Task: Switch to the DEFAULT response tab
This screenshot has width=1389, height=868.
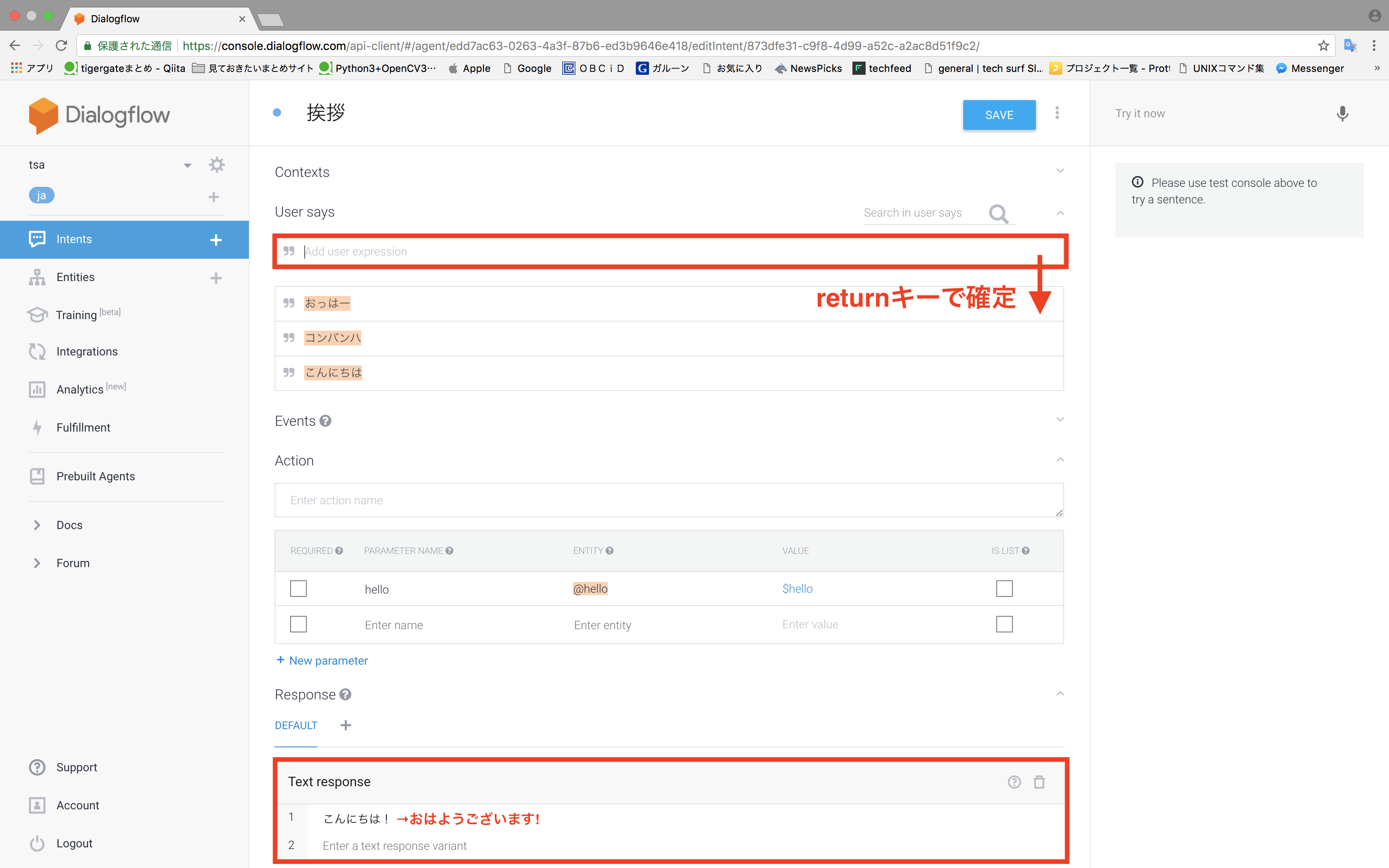Action: [296, 725]
